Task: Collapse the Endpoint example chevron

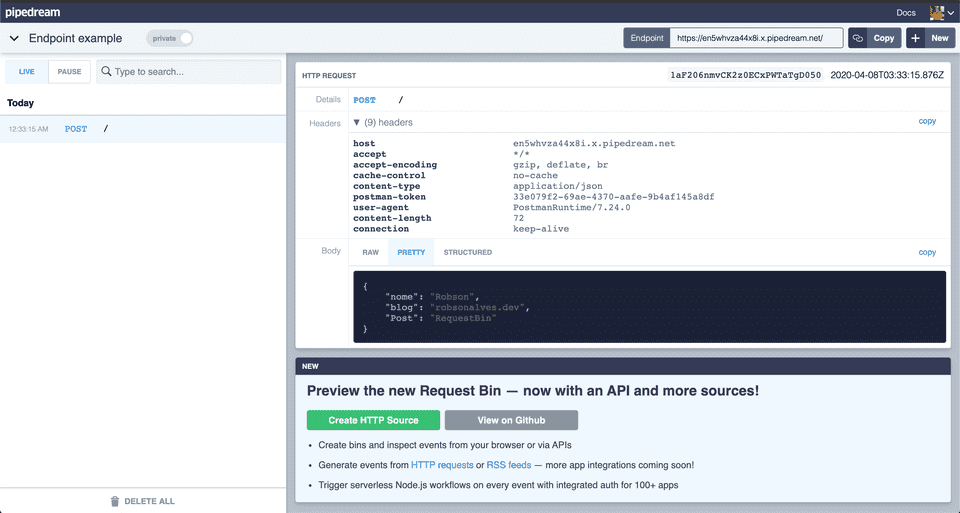Action: 14,38
